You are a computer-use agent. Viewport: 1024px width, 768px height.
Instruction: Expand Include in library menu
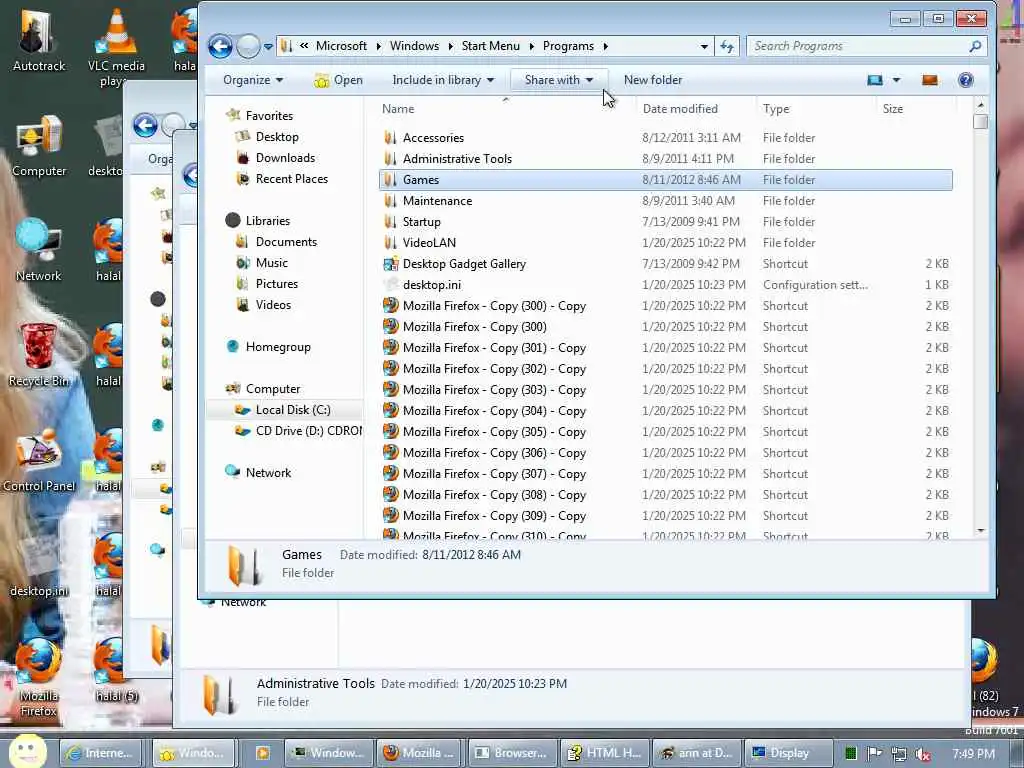[x=443, y=80]
